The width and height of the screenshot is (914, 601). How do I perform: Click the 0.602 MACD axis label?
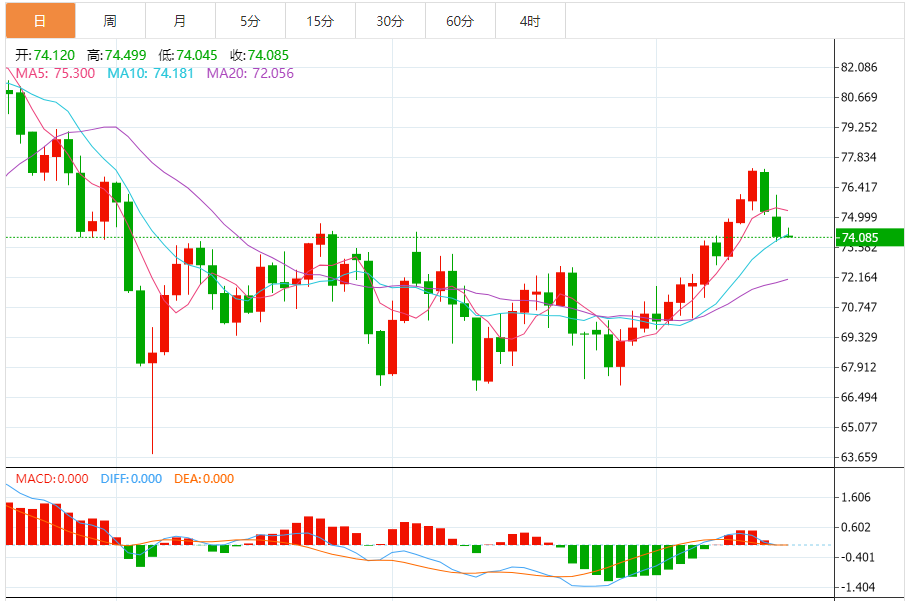(x=856, y=528)
